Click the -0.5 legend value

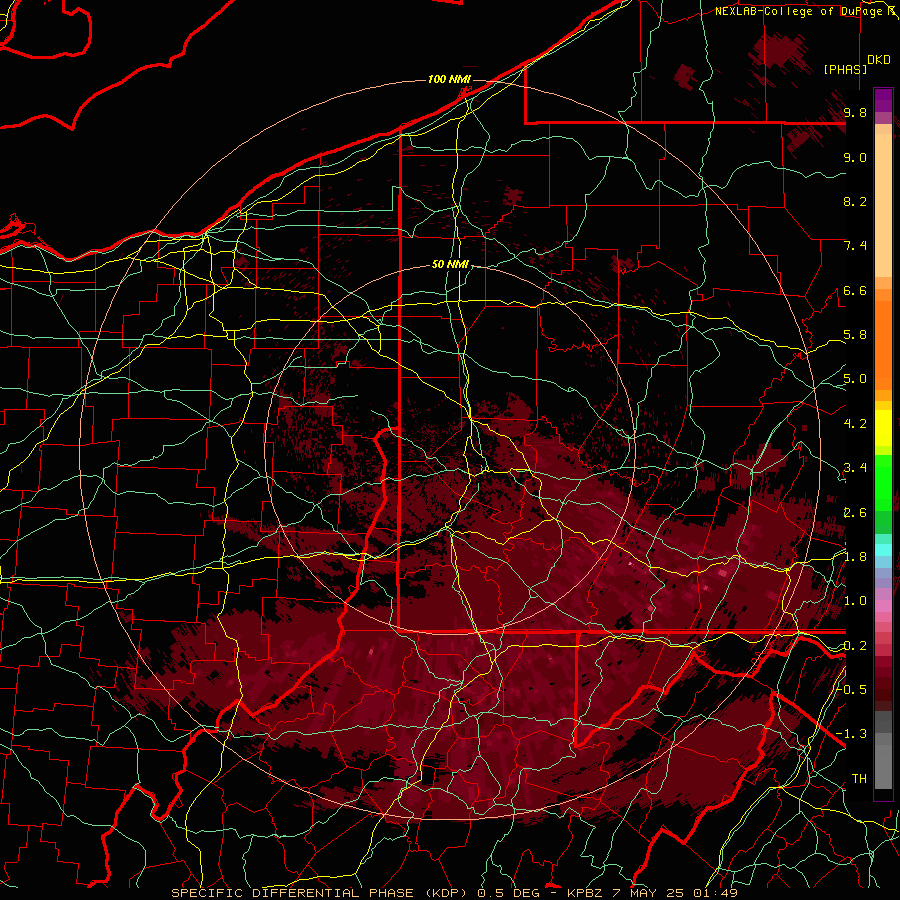[x=852, y=689]
